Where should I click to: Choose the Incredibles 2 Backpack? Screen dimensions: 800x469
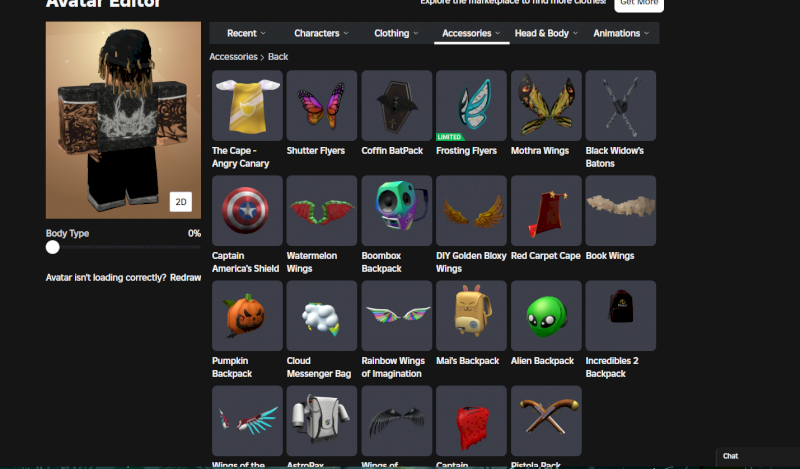pyautogui.click(x=620, y=316)
